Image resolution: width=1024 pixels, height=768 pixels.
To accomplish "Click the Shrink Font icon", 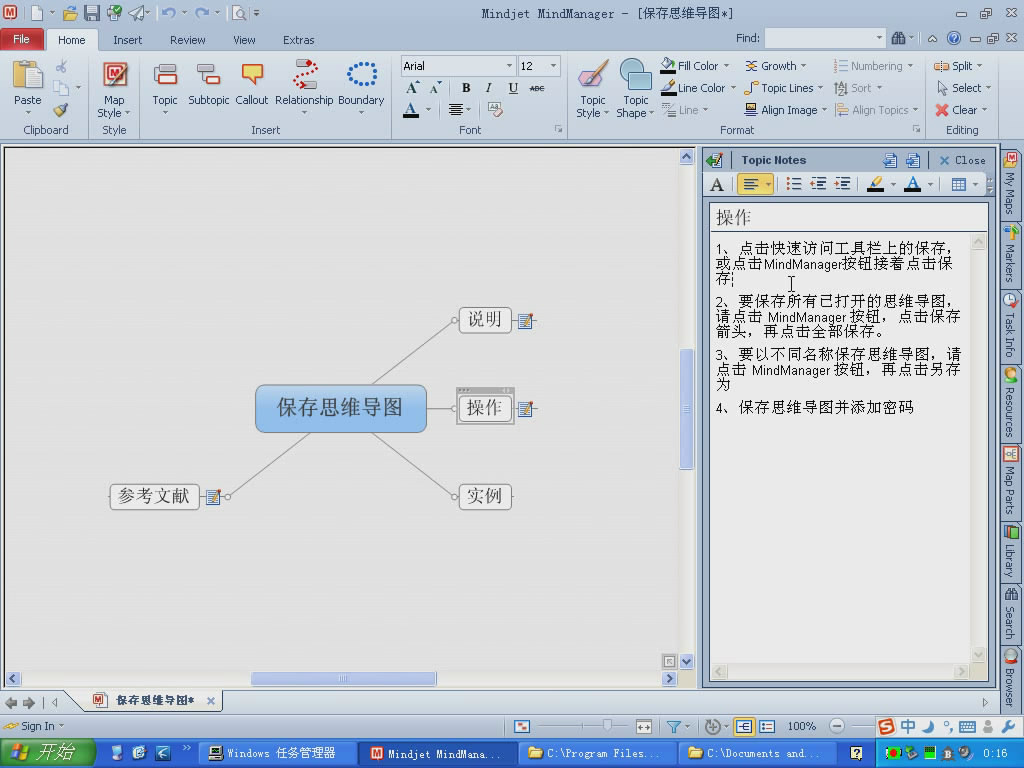I will [435, 88].
